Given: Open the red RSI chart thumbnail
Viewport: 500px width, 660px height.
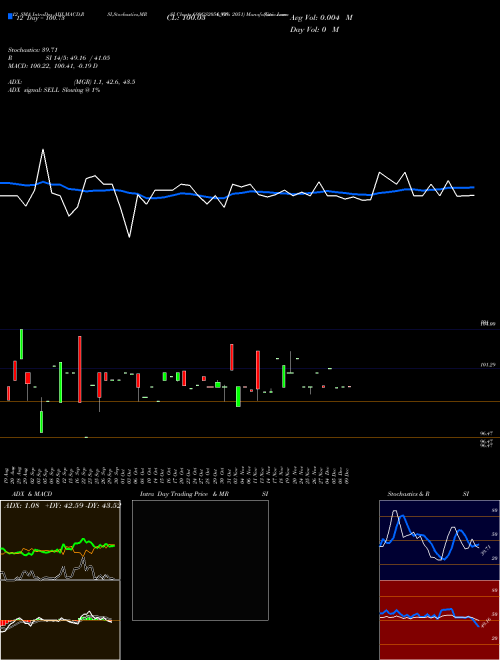Looking at the screenshot, I should 439,620.
